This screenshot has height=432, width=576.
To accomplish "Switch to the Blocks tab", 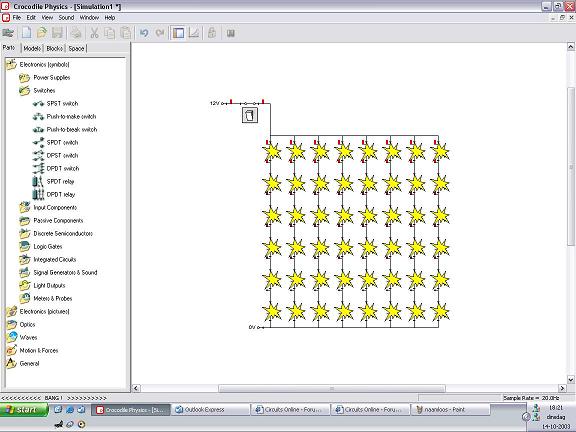I will (54, 48).
